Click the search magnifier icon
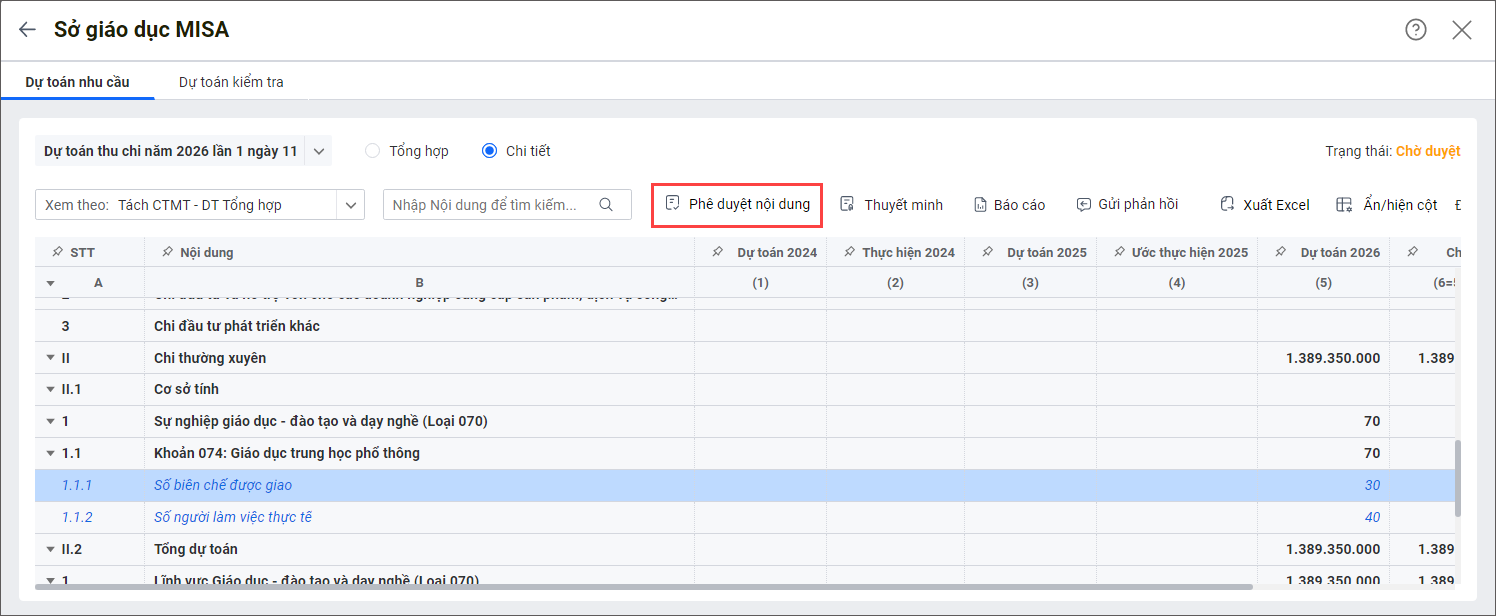 coord(606,205)
